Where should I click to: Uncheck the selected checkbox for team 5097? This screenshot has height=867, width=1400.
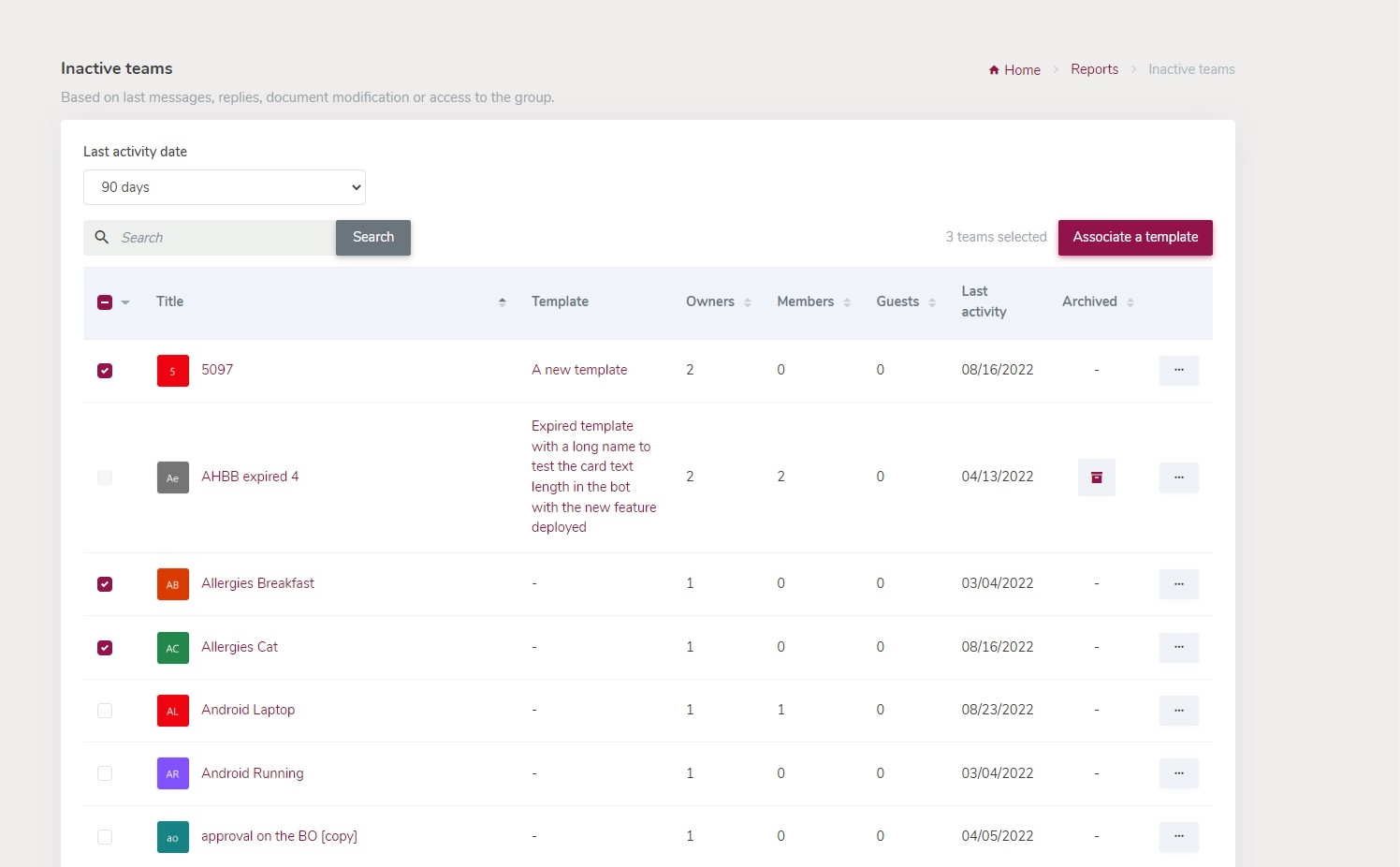pos(105,371)
